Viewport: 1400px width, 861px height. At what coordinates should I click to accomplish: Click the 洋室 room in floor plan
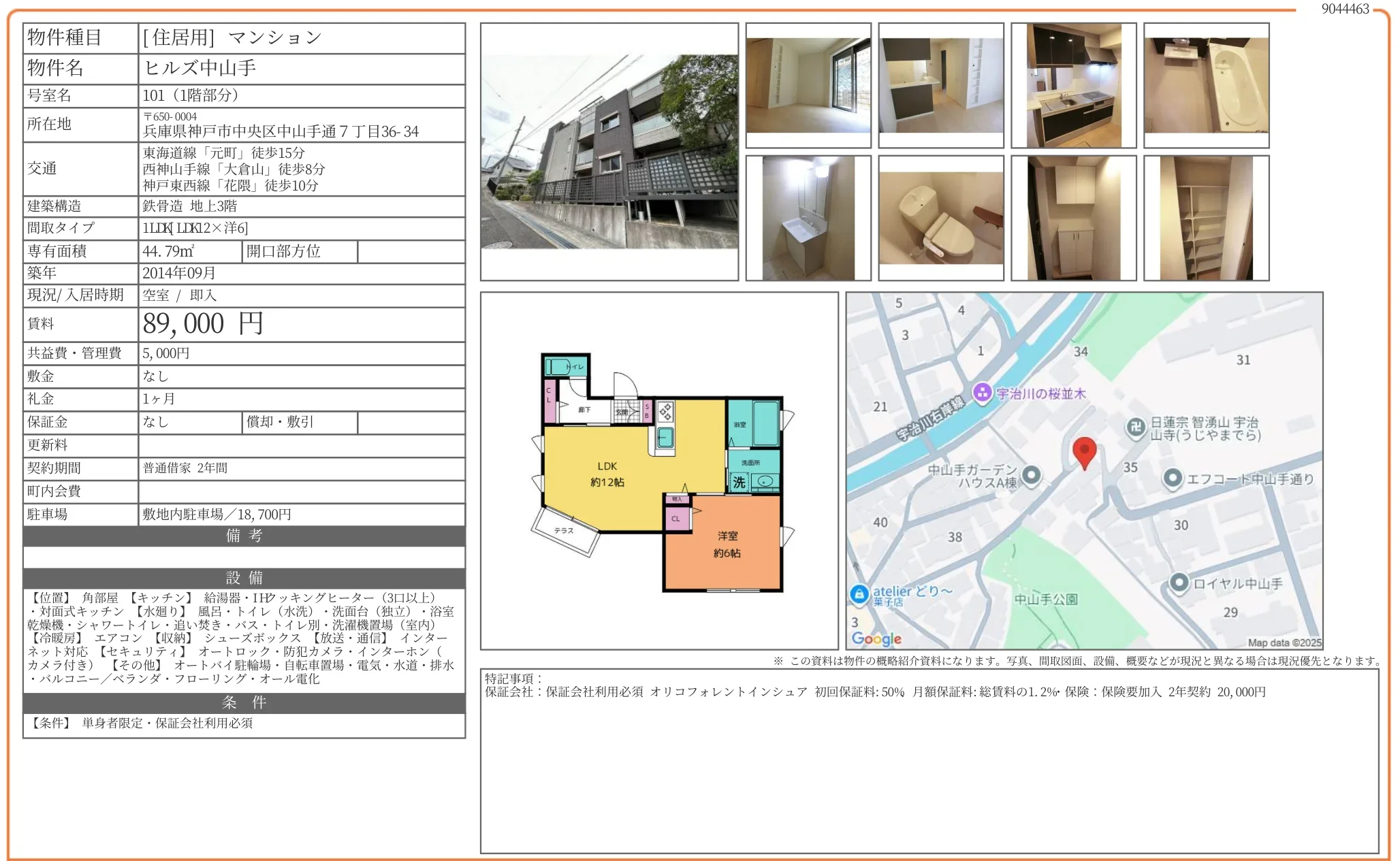point(727,545)
